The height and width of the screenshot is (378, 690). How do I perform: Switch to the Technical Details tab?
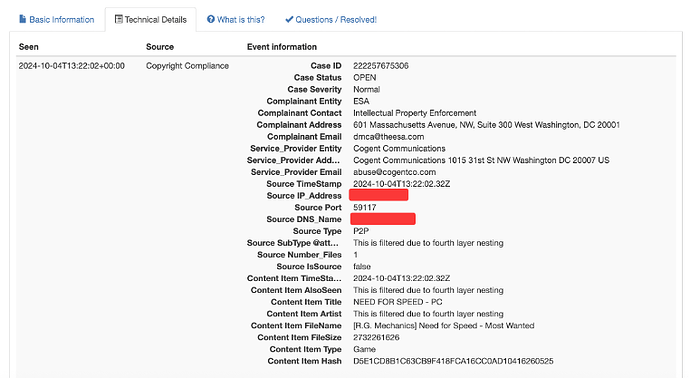(150, 20)
